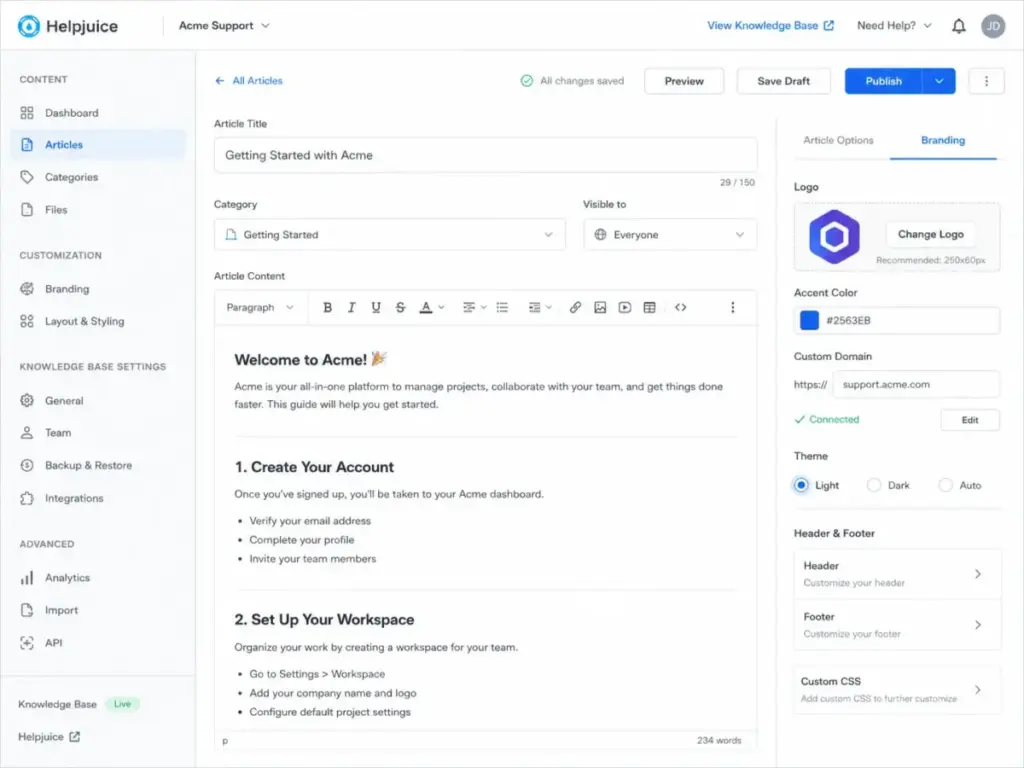Click the Integrations puzzle icon
Viewport: 1024px width, 768px height.
(x=27, y=498)
